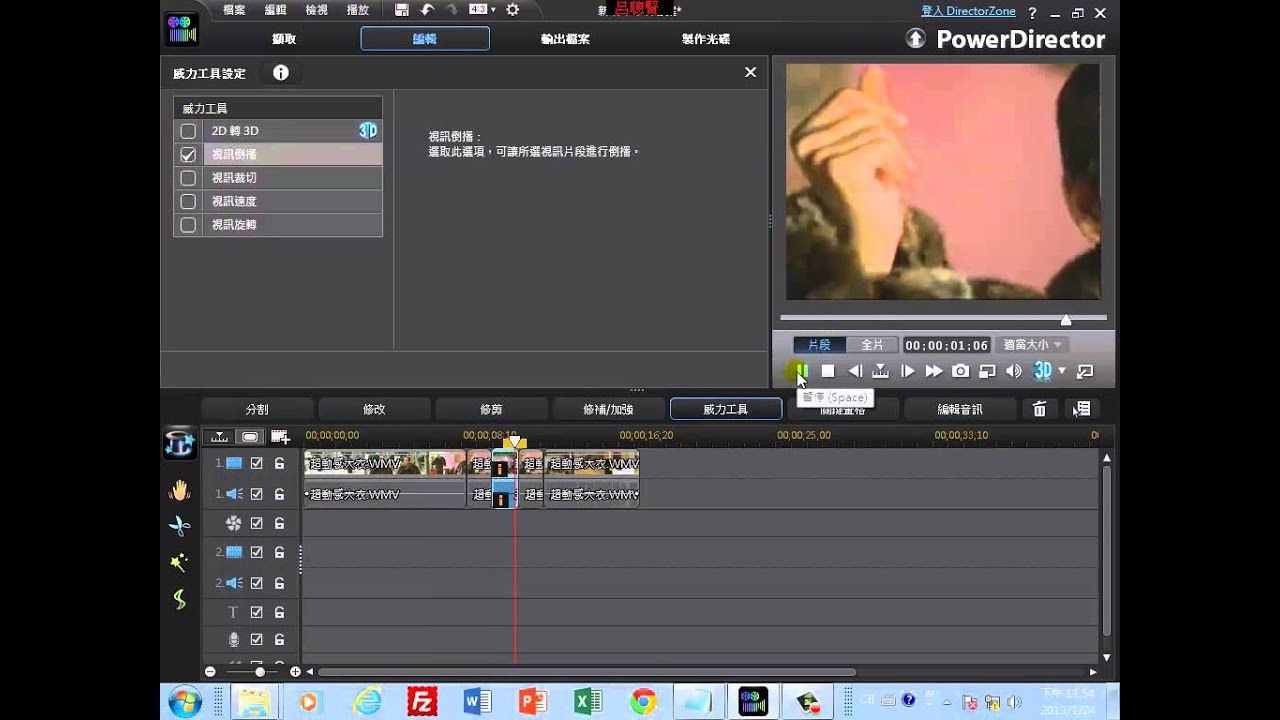Open the seek-by unit selector icon
The width and height of the screenshot is (1280, 720).
(x=880, y=371)
